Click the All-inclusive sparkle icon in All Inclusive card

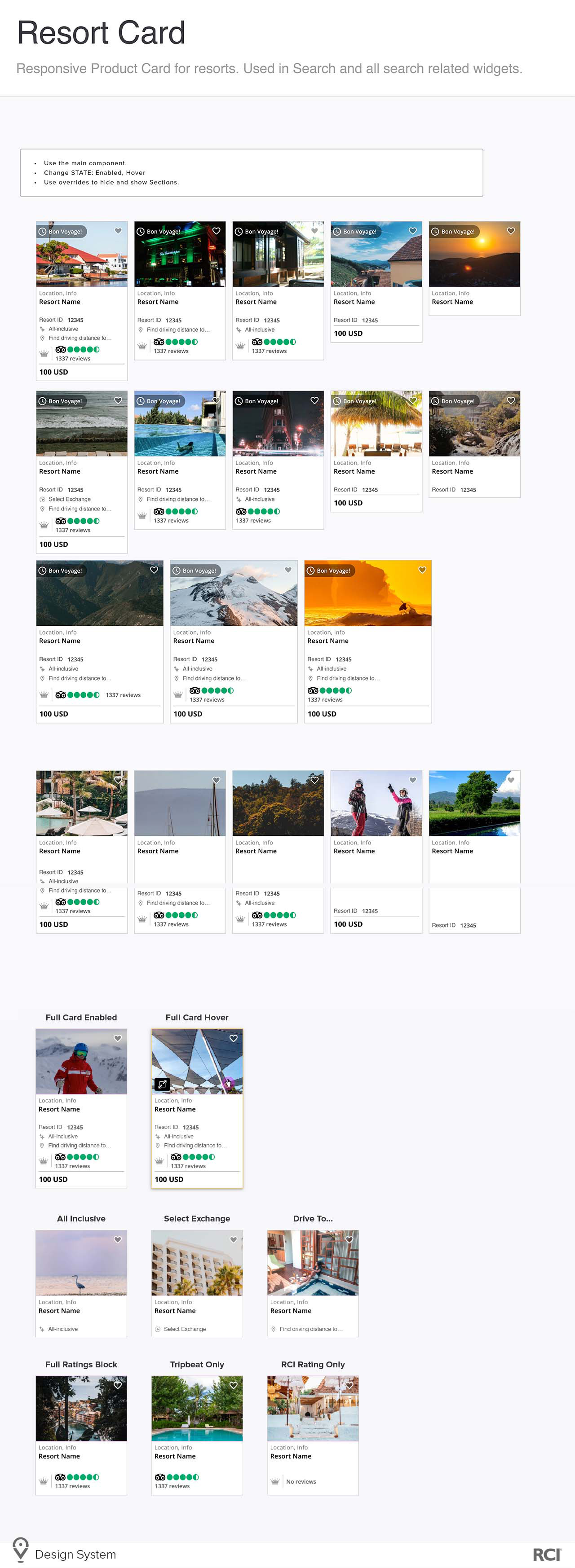click(x=42, y=1329)
